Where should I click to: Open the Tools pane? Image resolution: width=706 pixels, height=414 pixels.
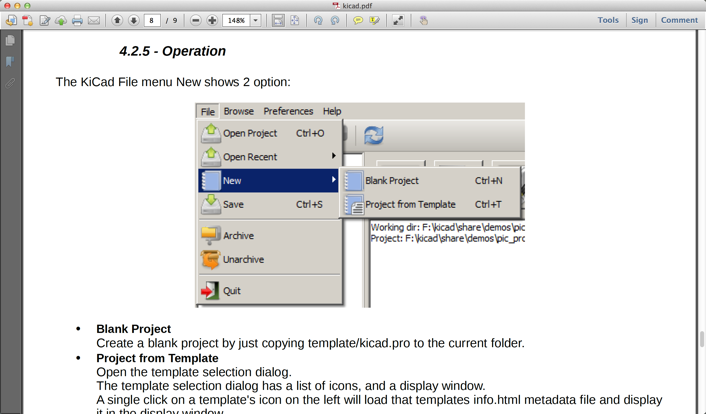pos(608,20)
